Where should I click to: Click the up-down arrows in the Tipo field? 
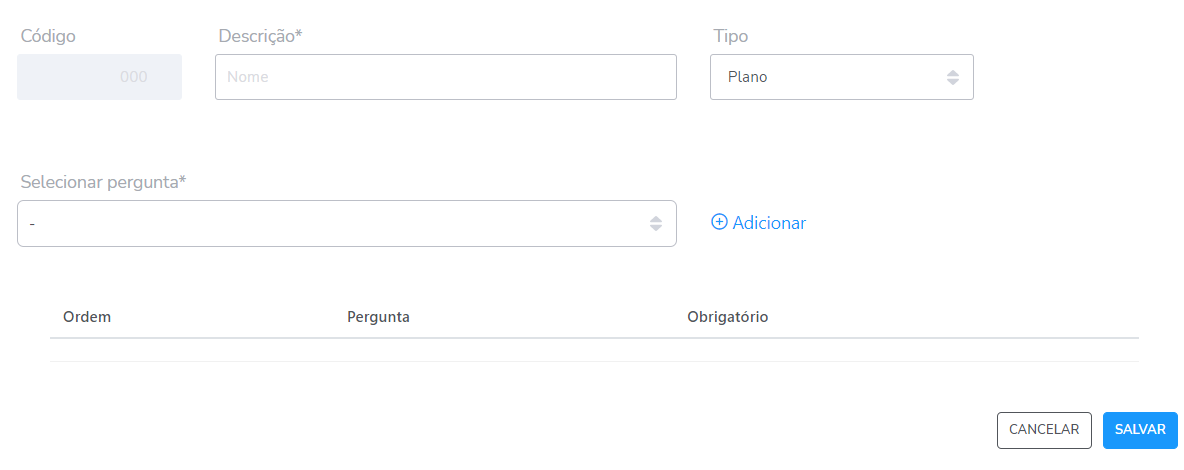click(x=952, y=77)
